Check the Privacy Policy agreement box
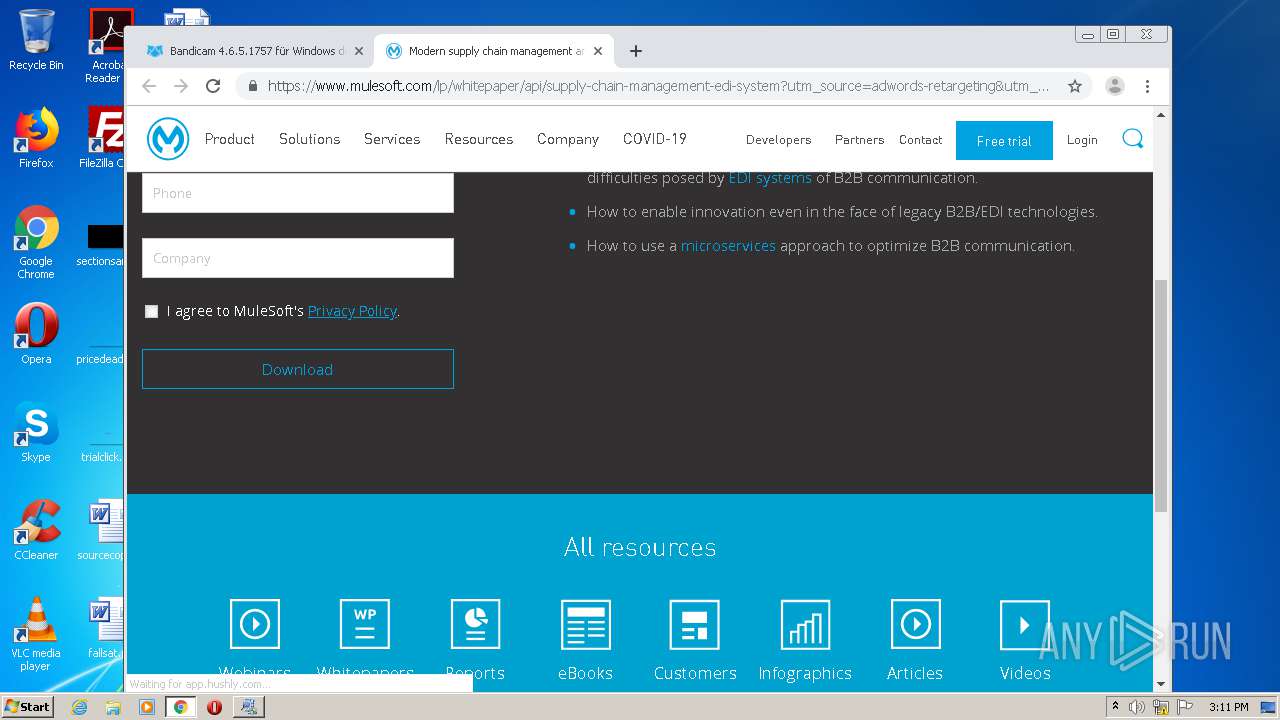 tap(151, 311)
